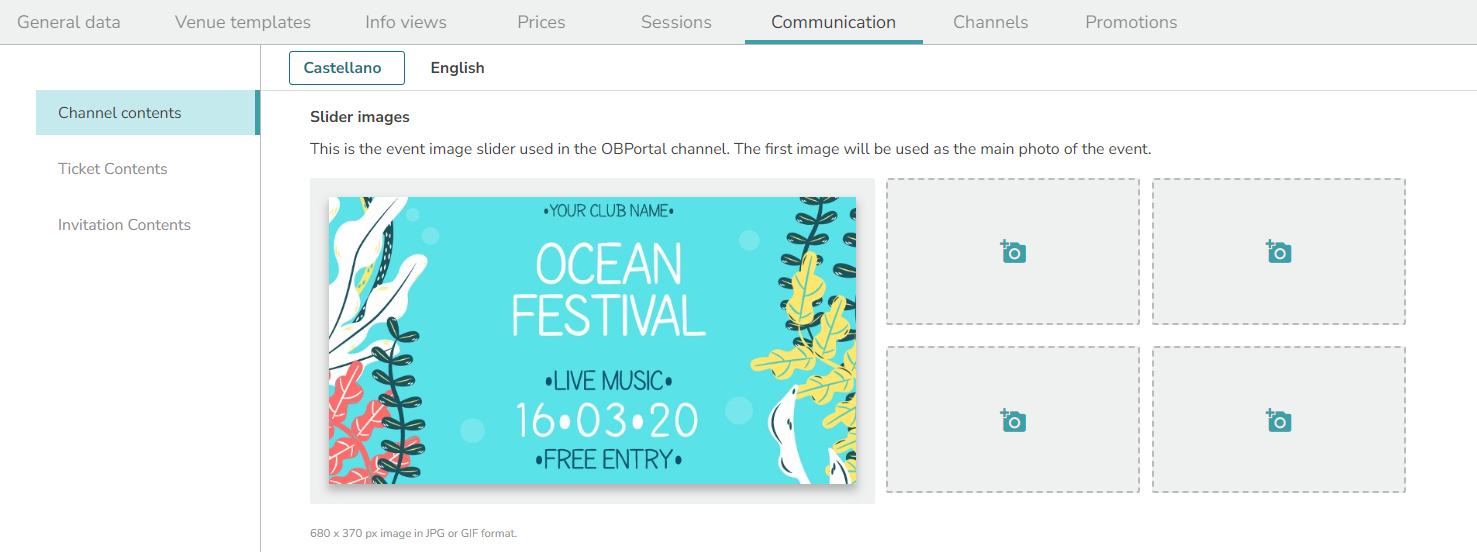Switch to the English language tab
Screen dimensions: 1477x552
[x=457, y=68]
